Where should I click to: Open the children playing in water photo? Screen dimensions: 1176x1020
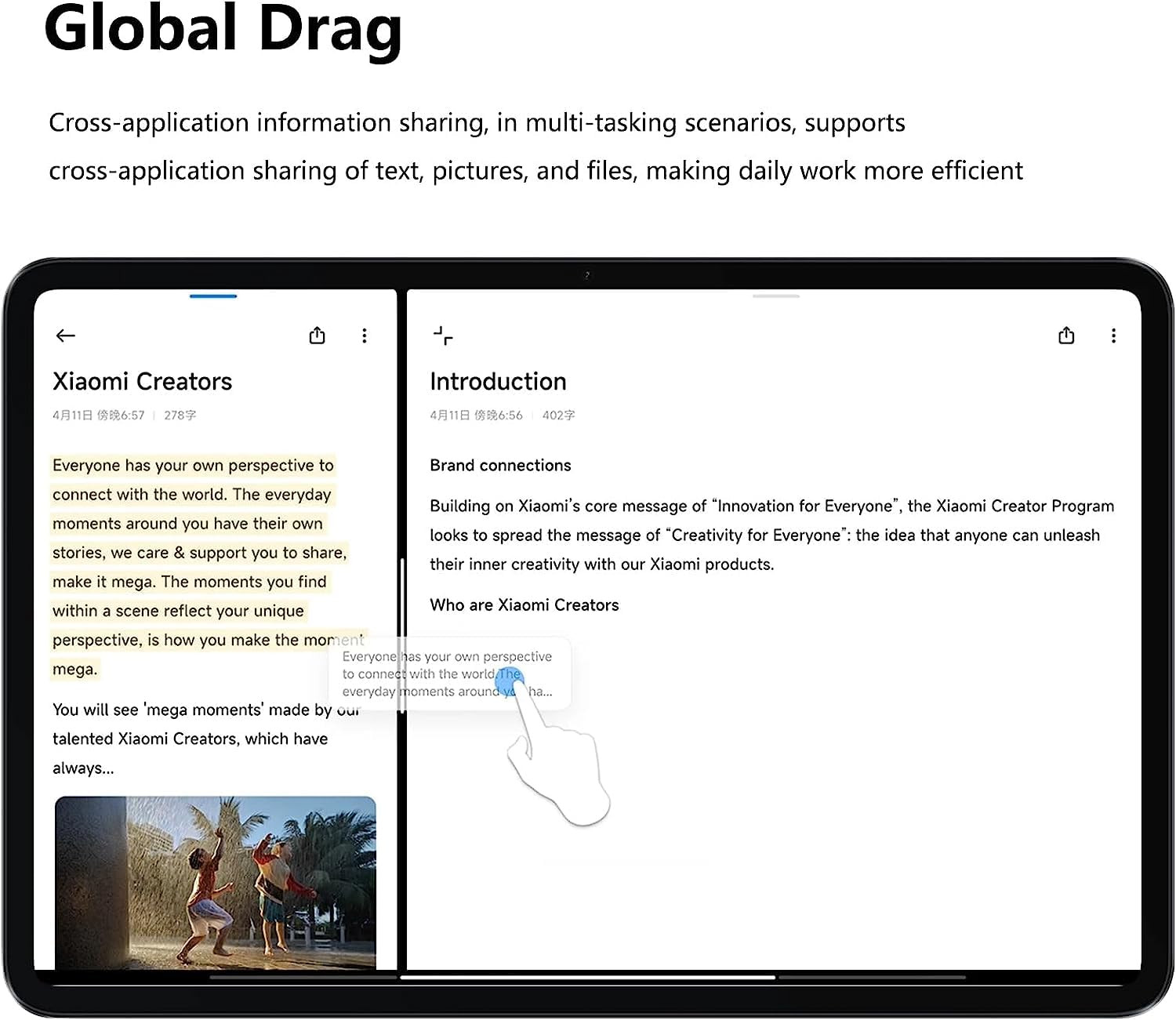coord(216,883)
